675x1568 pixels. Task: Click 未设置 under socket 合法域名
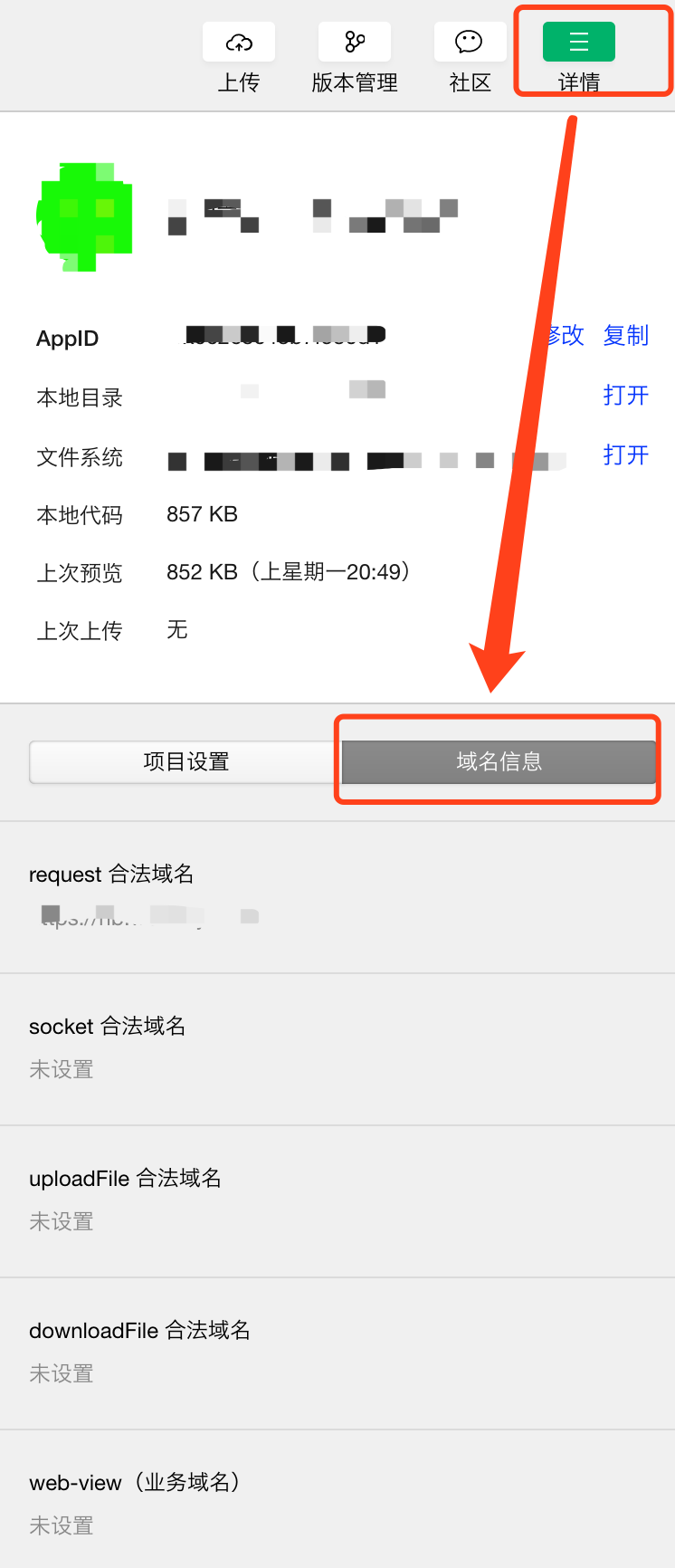[62, 1069]
